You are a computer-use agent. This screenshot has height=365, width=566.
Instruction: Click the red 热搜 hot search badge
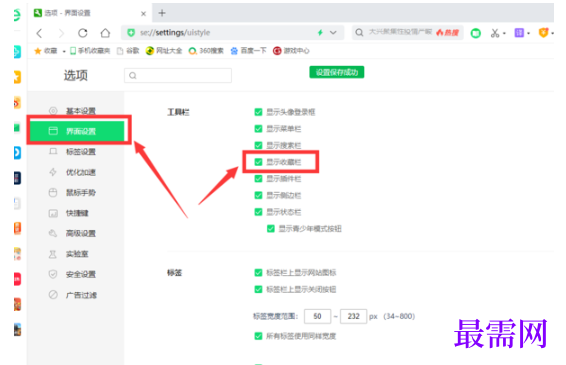coord(448,33)
